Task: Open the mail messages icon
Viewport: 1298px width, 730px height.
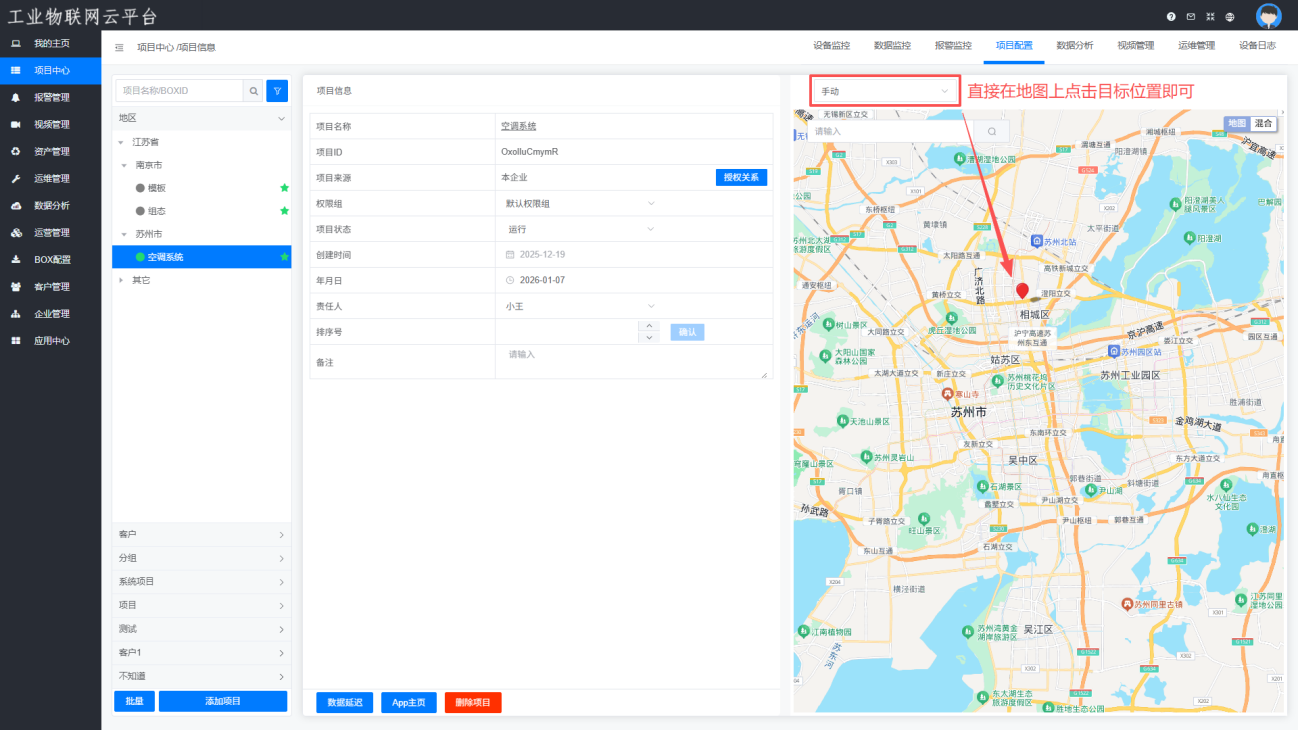Action: [1190, 17]
